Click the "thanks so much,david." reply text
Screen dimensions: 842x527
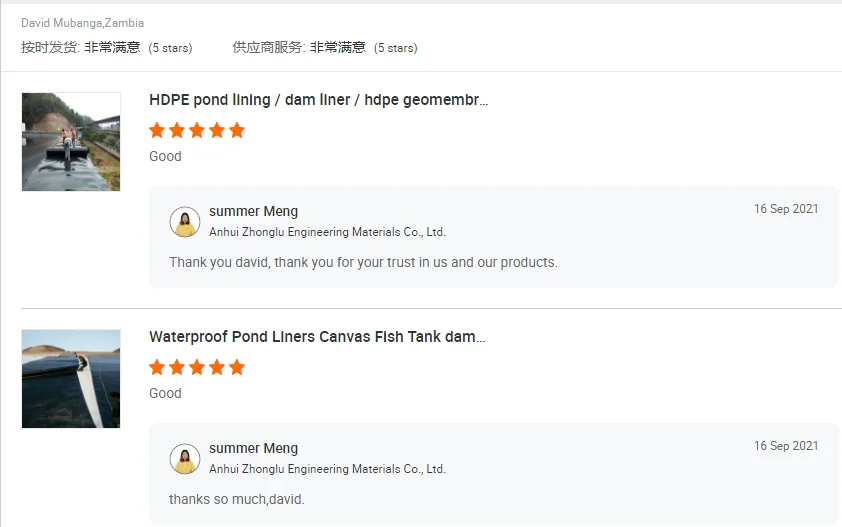(237, 499)
